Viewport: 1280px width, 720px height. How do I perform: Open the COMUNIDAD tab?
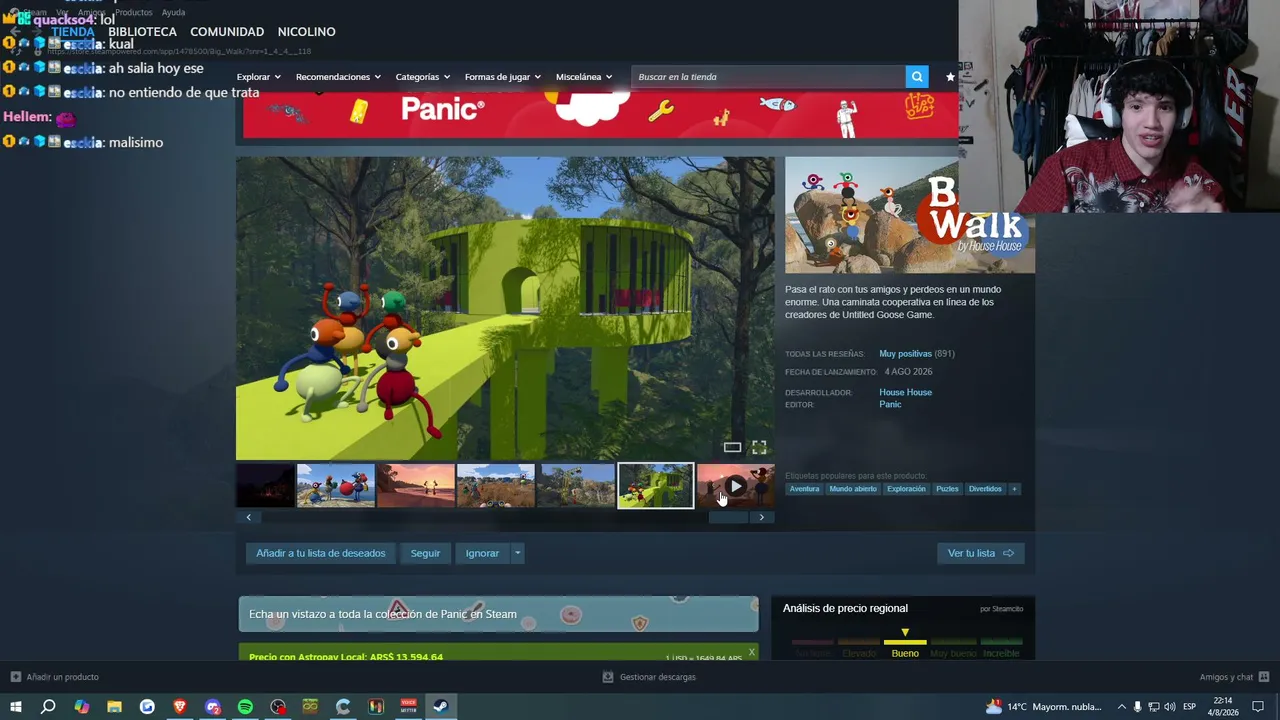click(x=227, y=32)
